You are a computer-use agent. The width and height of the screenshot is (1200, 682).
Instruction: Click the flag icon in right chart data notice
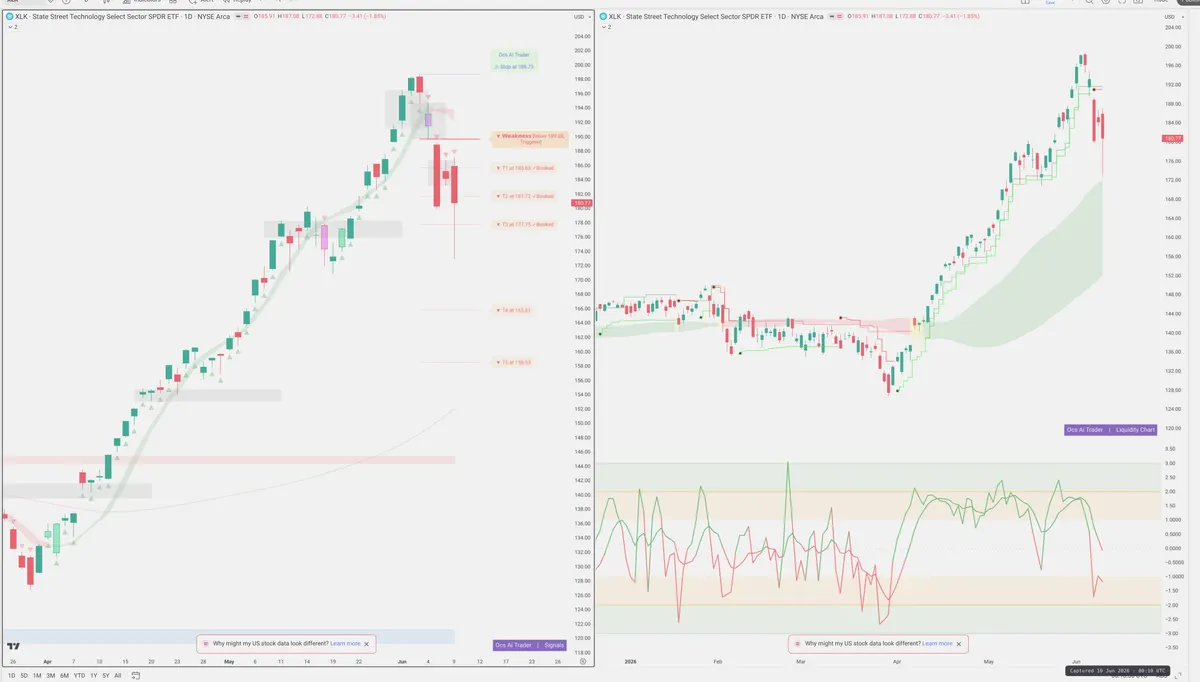click(797, 644)
